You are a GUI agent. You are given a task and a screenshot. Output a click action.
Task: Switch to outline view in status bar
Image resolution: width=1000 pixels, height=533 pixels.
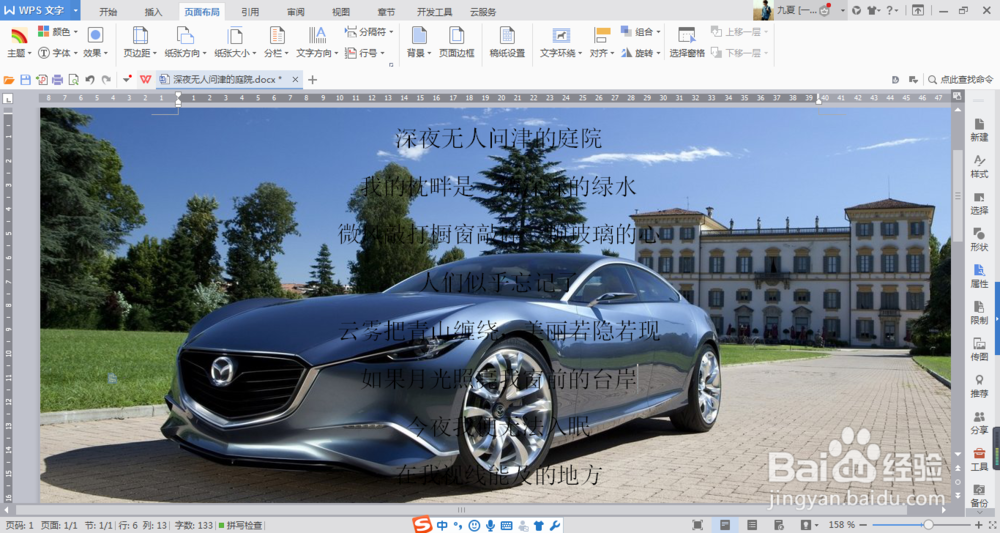coord(752,525)
